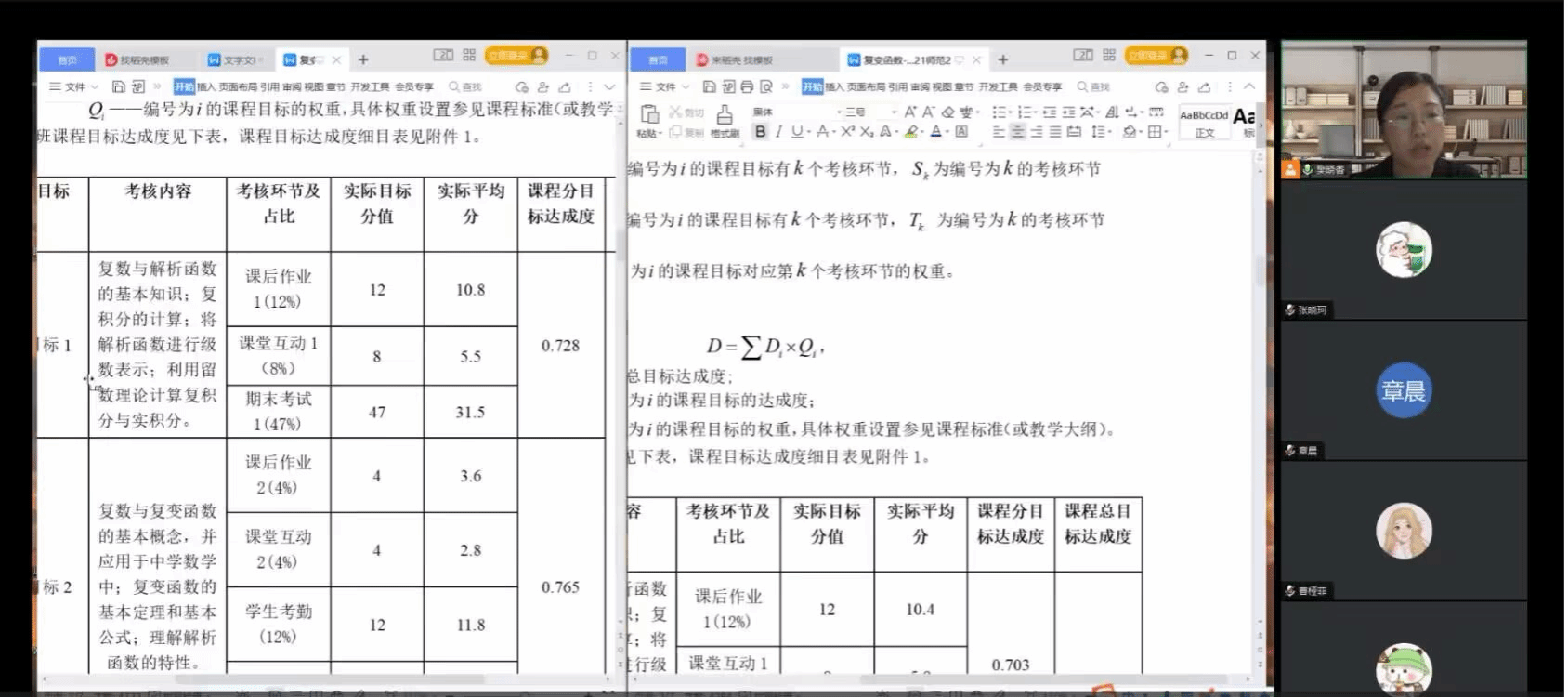Click the clear formatting eraser icon
The width and height of the screenshot is (1568, 698).
point(948,112)
